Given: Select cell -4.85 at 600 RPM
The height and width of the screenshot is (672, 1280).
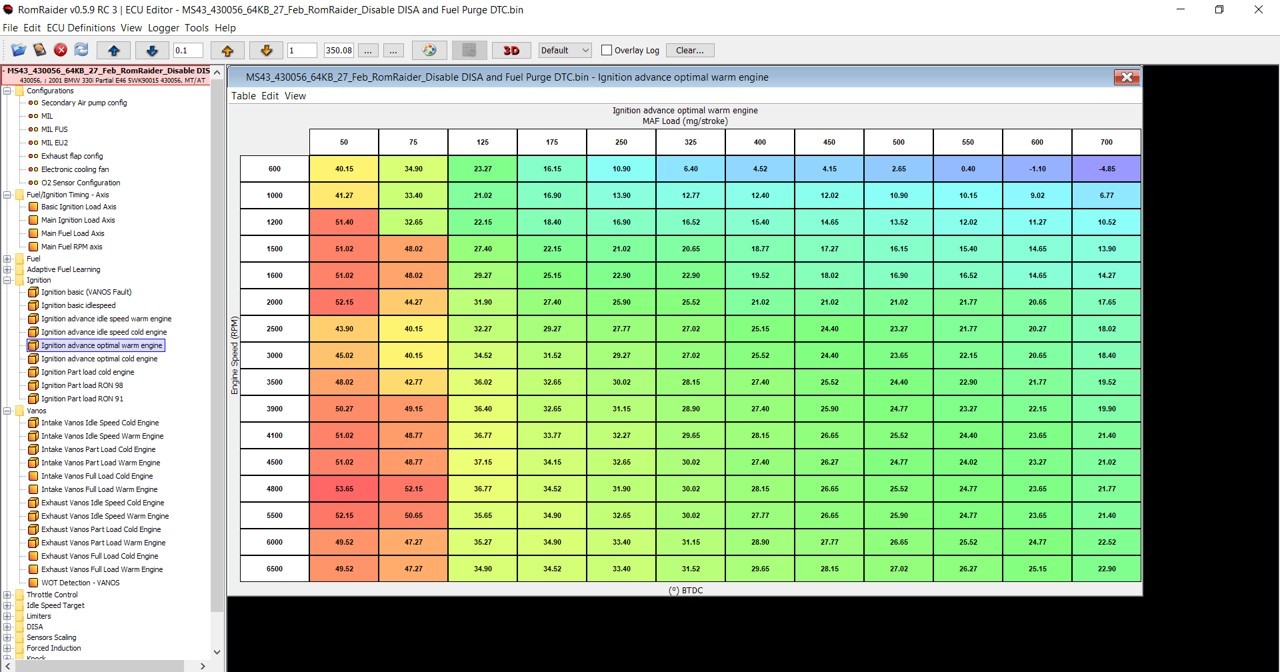Looking at the screenshot, I should [1106, 169].
